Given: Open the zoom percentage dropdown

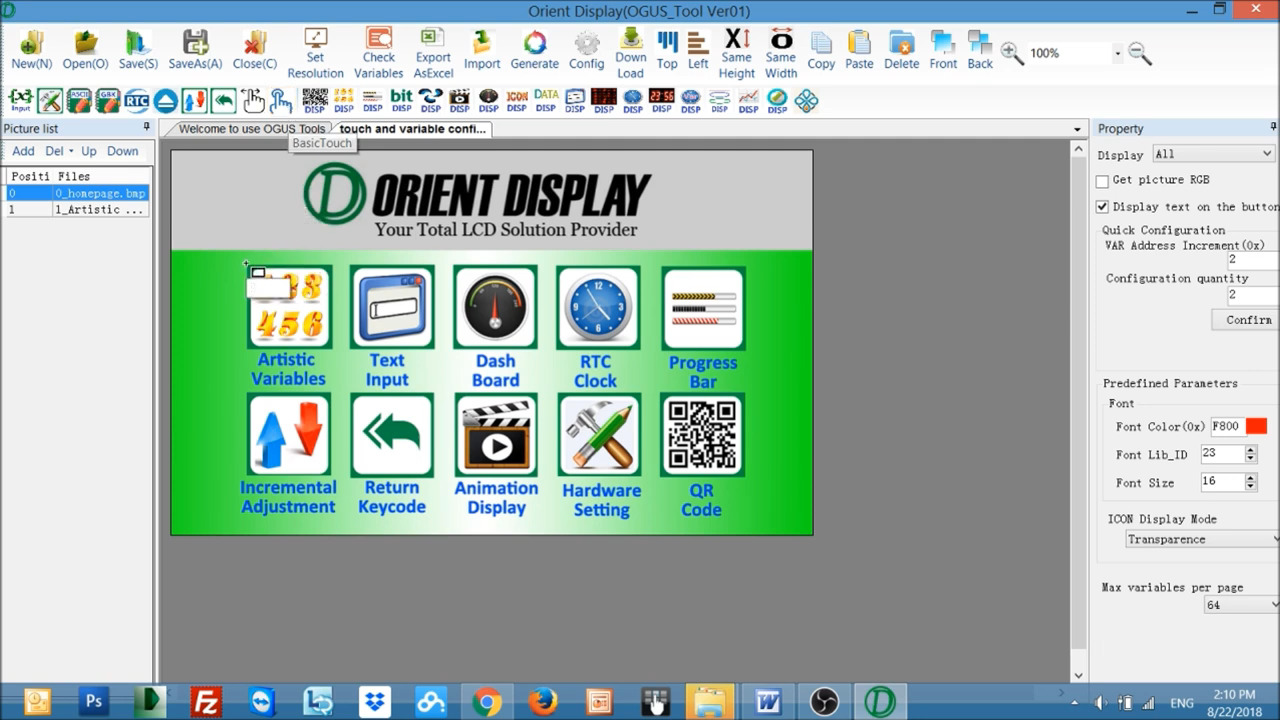Looking at the screenshot, I should 1118,53.
